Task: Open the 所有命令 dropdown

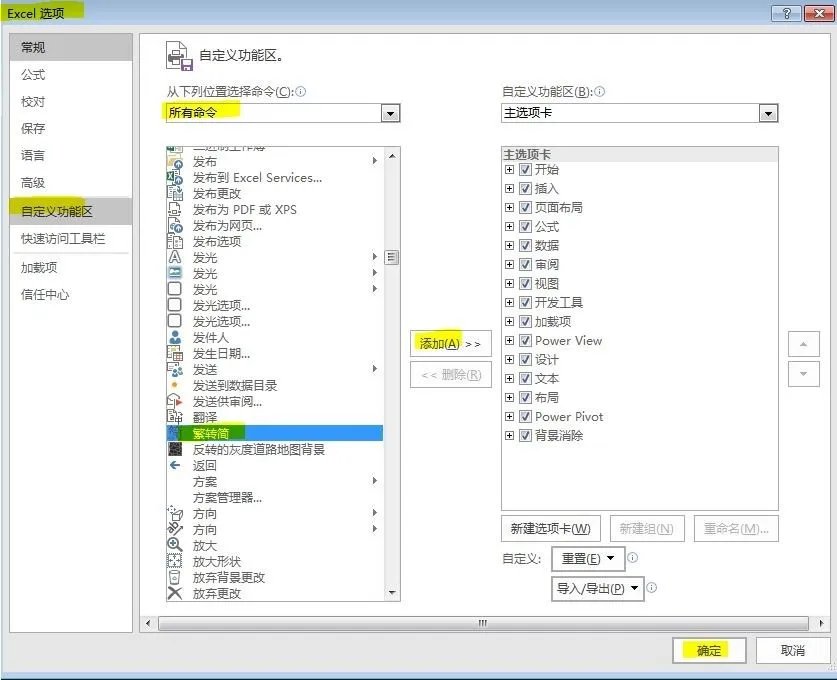Action: click(392, 113)
